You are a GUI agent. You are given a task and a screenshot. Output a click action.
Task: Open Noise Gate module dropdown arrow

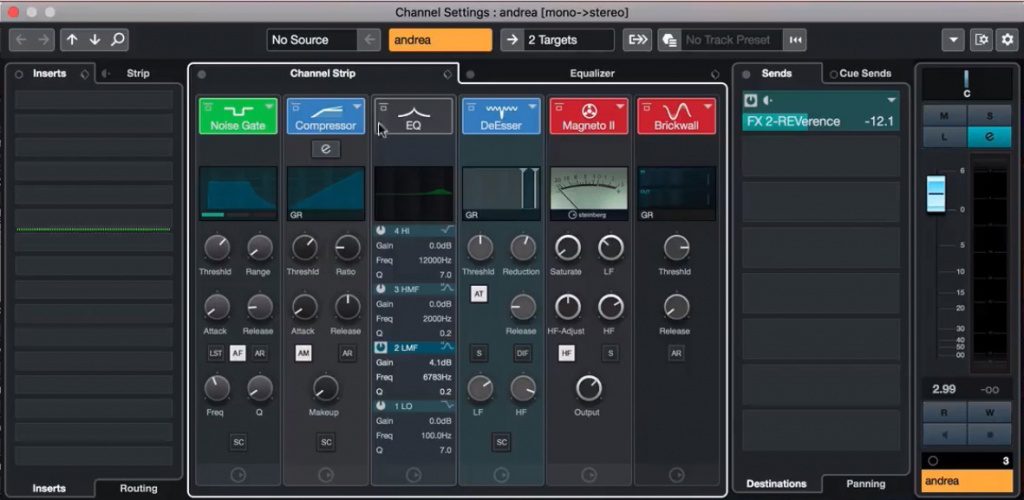[x=269, y=106]
